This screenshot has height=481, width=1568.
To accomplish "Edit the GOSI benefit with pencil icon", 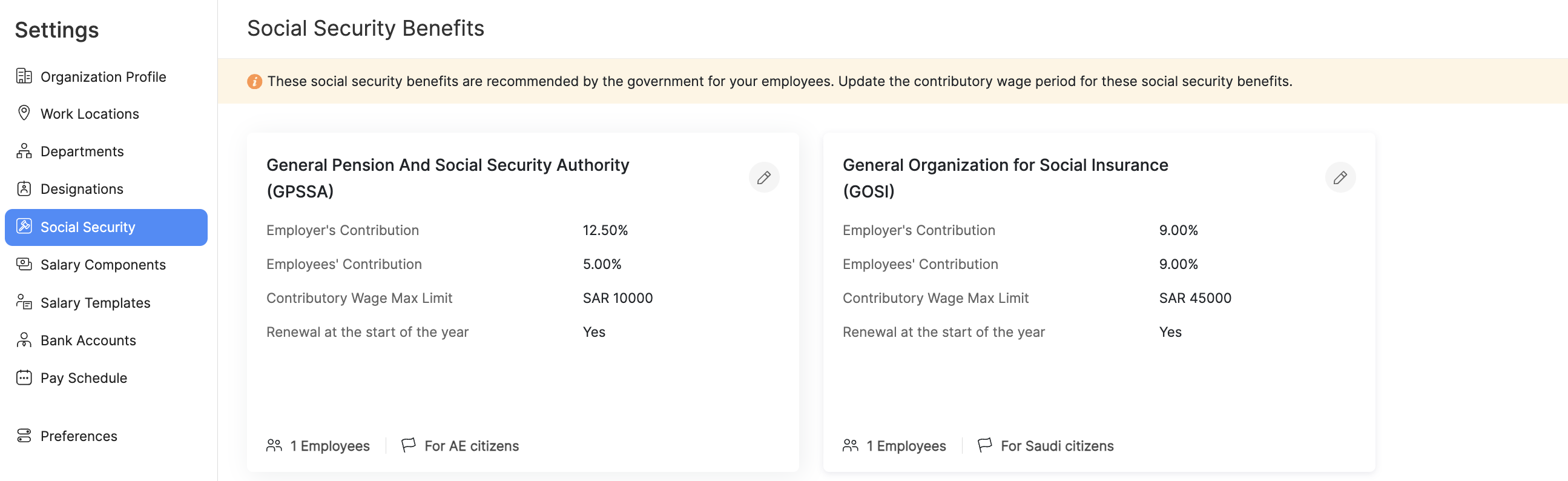I will point(1339,177).
